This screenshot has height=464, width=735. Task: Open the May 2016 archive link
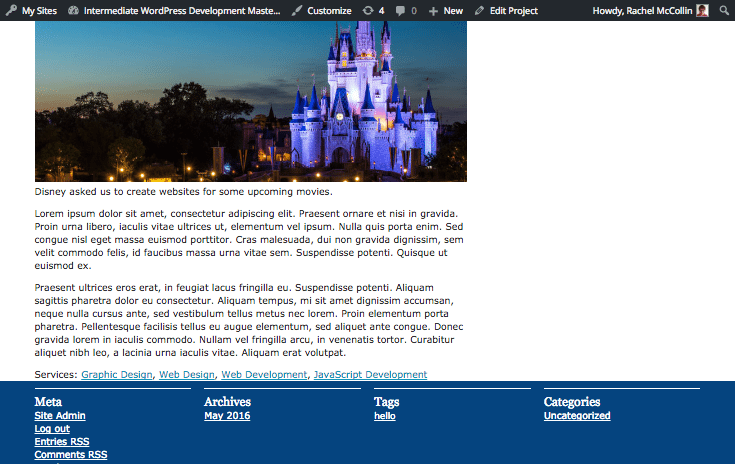(227, 416)
